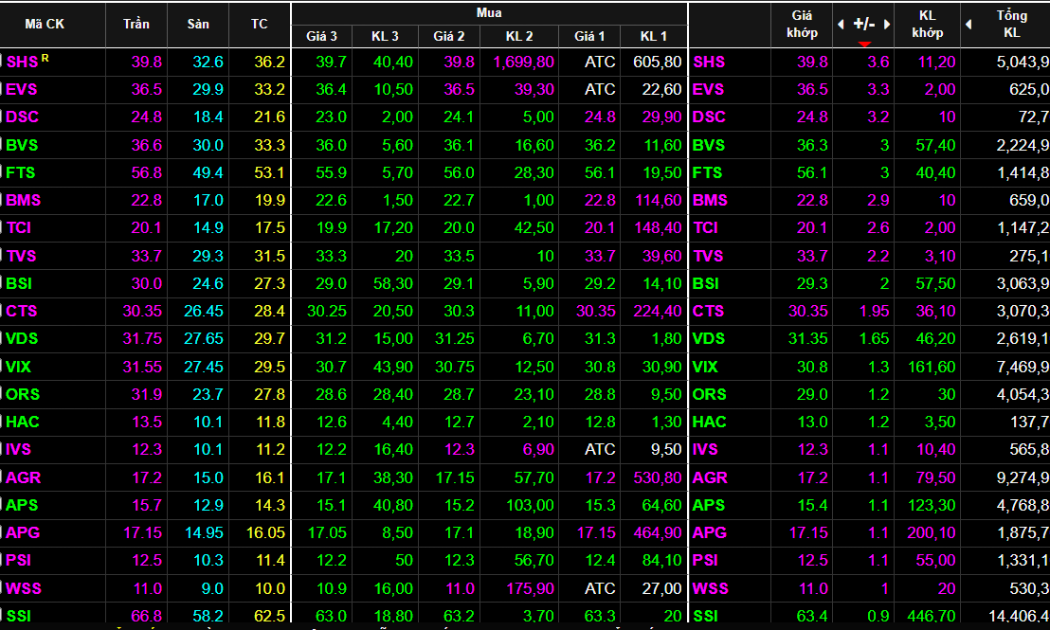Sort by the KL 2 column header

pos(519,36)
